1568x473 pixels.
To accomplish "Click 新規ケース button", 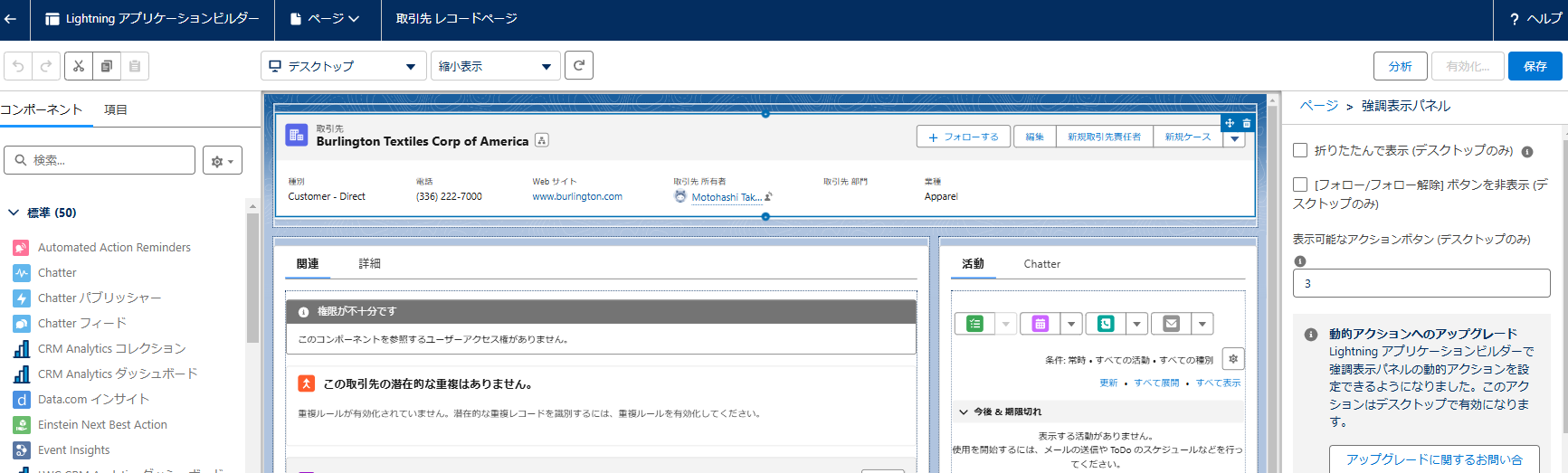I will (1188, 137).
